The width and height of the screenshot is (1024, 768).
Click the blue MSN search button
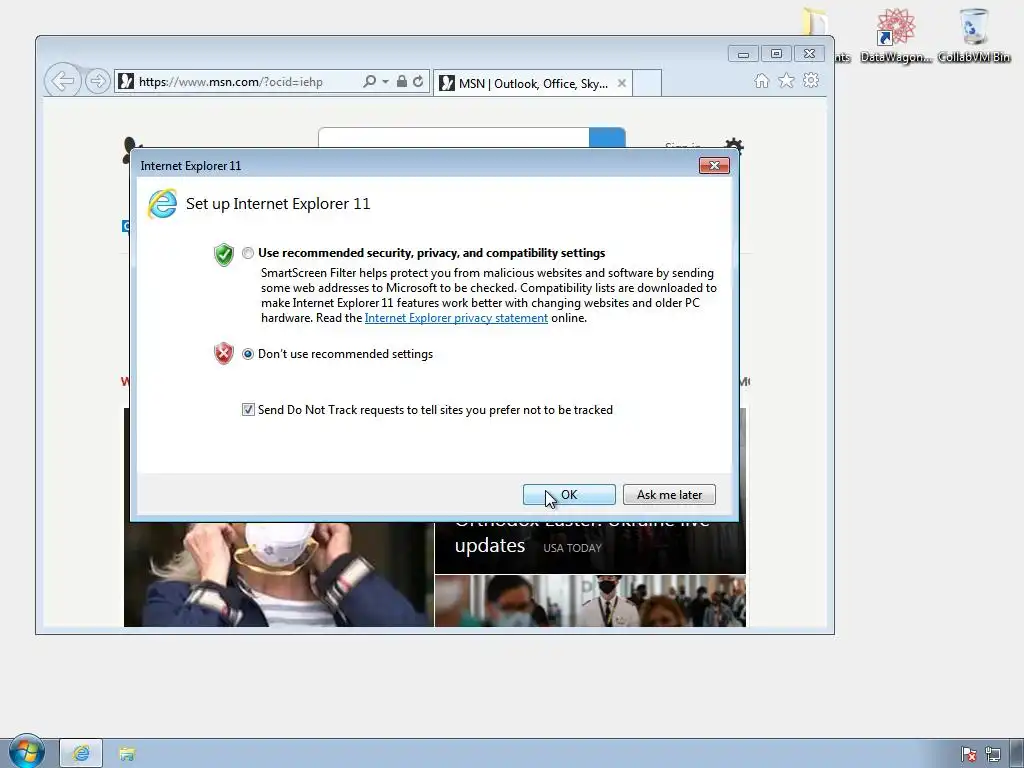pyautogui.click(x=607, y=138)
